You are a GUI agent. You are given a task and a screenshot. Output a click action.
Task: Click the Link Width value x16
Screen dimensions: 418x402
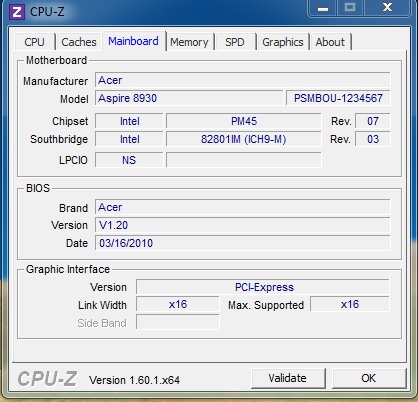click(178, 304)
